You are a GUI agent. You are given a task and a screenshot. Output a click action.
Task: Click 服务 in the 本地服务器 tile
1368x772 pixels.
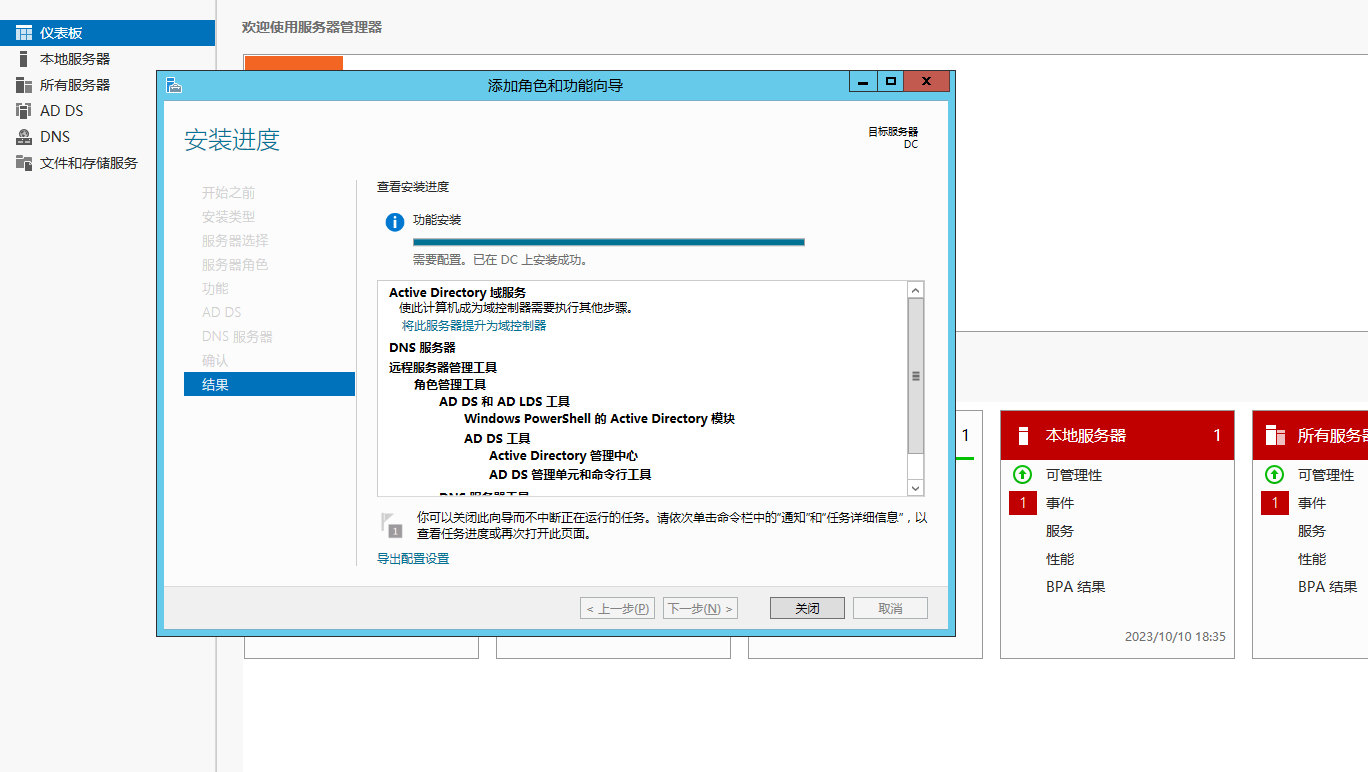(x=1060, y=531)
